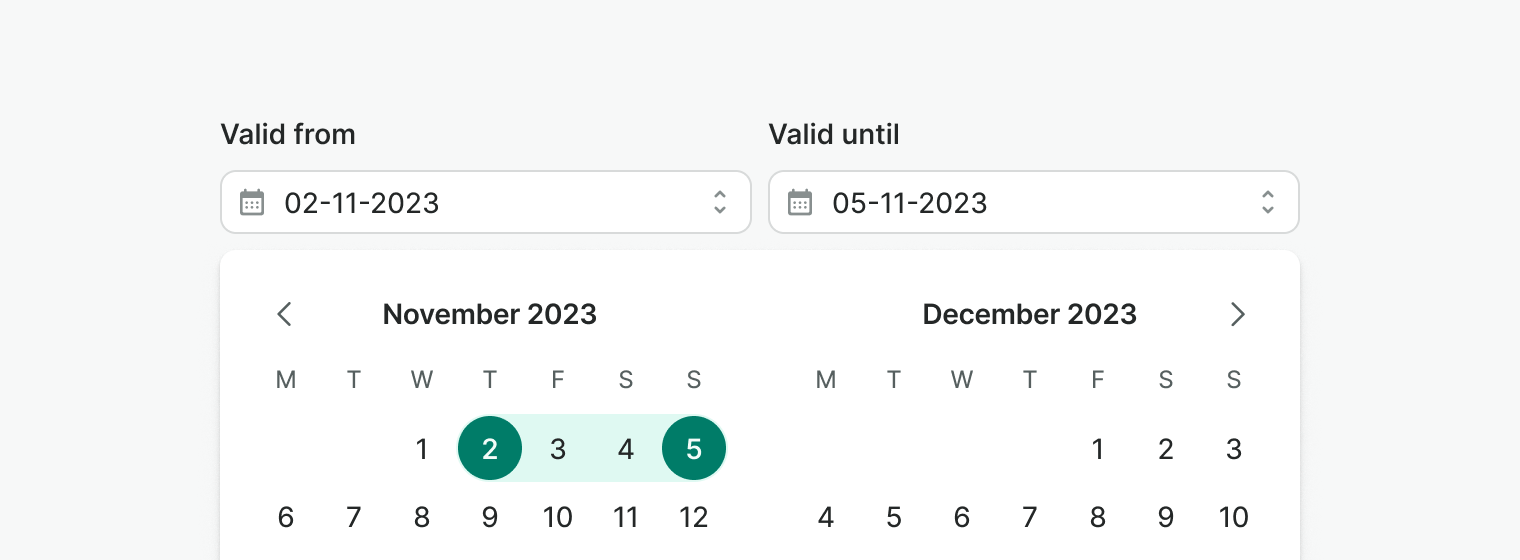This screenshot has width=1520, height=560.
Task: Choose November 3 in highlighted range
Action: tap(558, 449)
